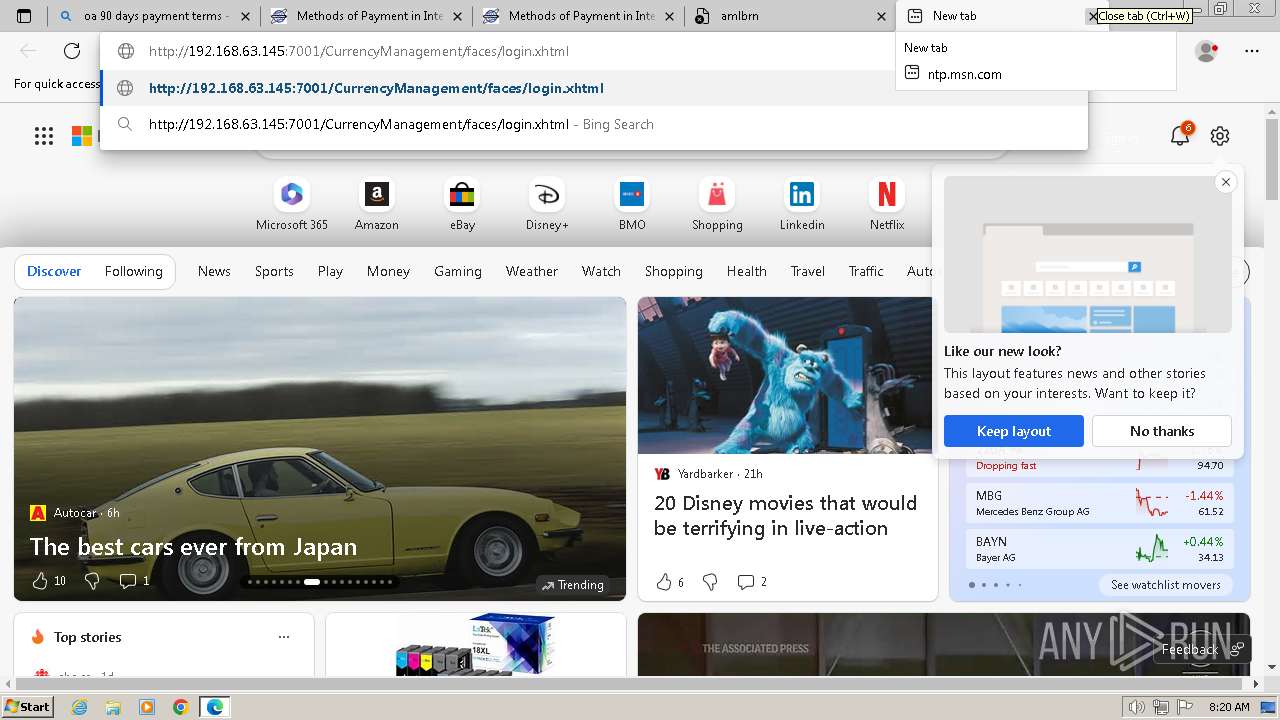Launch Internet Explorer from taskbar
This screenshot has width=1280, height=720.
[x=79, y=707]
